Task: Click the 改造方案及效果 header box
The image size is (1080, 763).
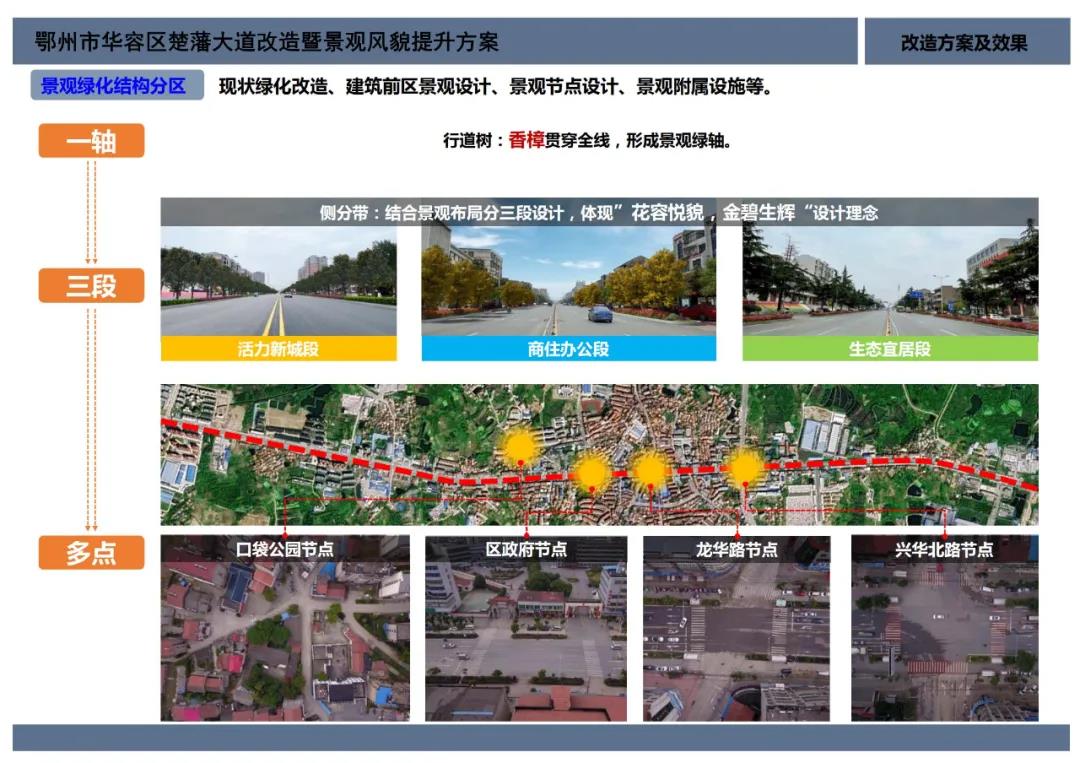Action: 966,41
